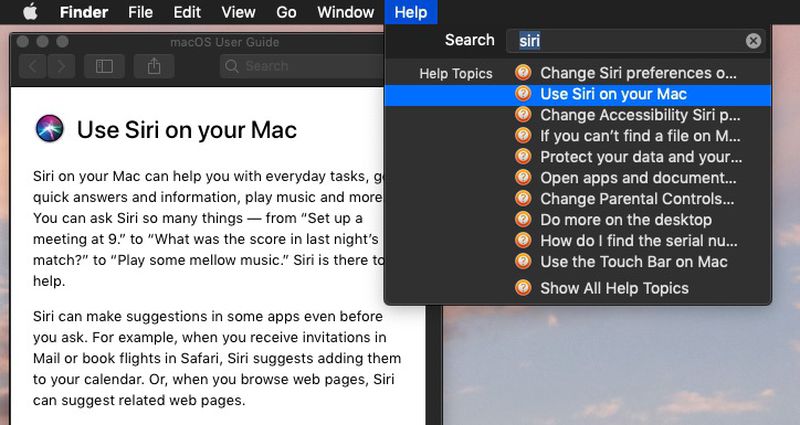800x425 pixels.
Task: Click help icon beside Change Parental Controls
Action: pos(523,198)
